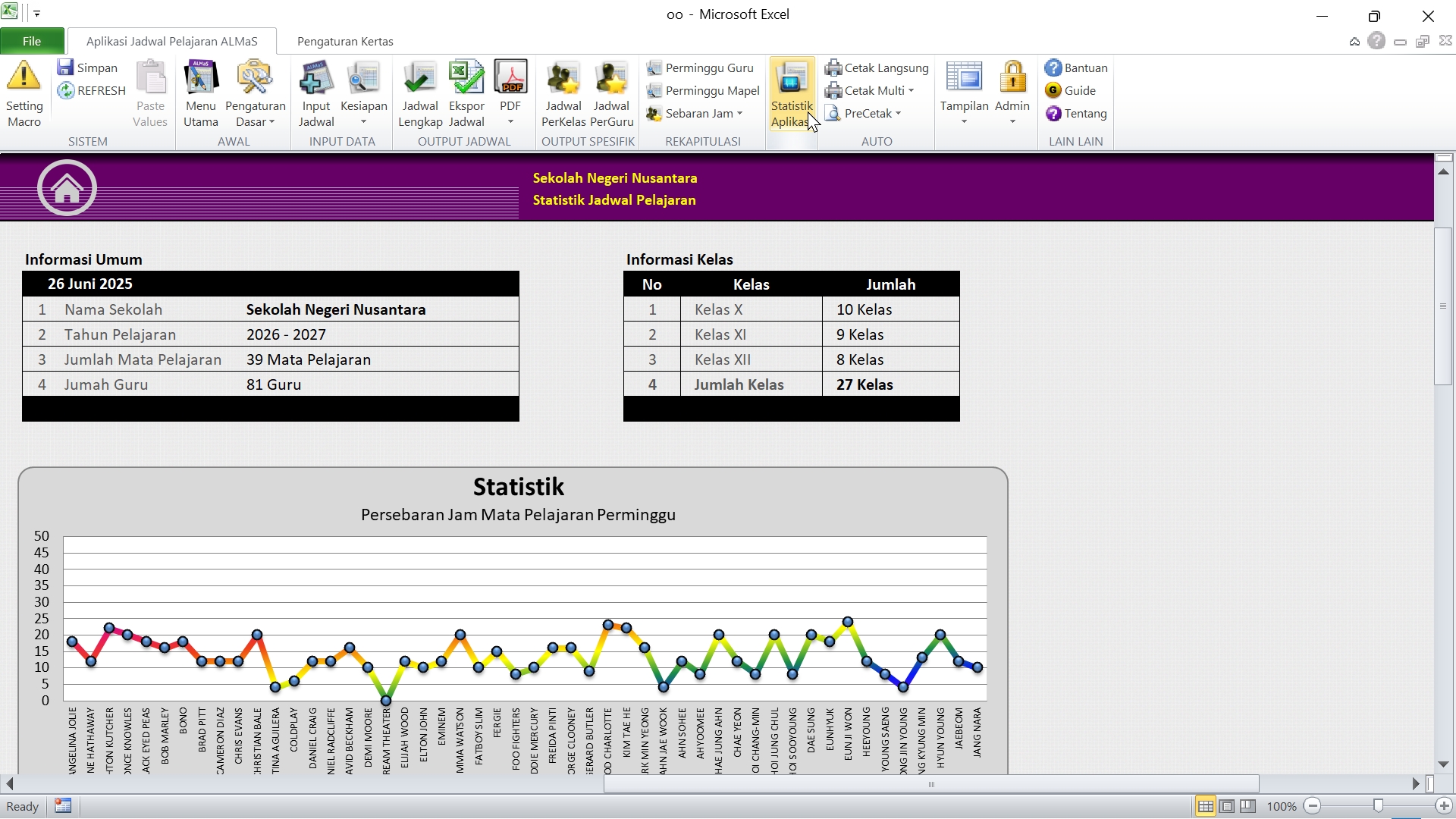Click the zoom slider handle
This screenshot has width=1456, height=819.
(x=1378, y=806)
